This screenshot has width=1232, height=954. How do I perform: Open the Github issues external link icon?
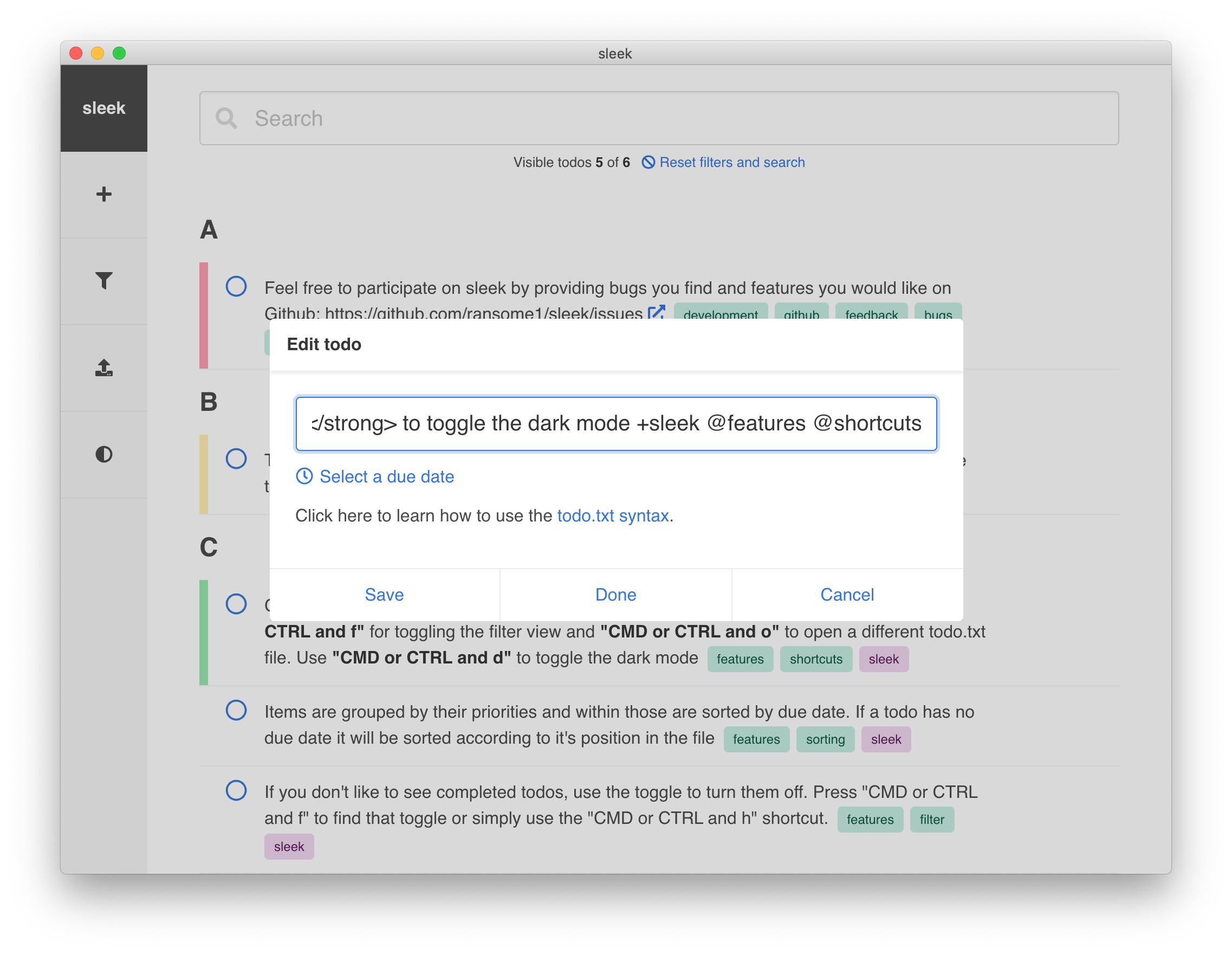(656, 312)
